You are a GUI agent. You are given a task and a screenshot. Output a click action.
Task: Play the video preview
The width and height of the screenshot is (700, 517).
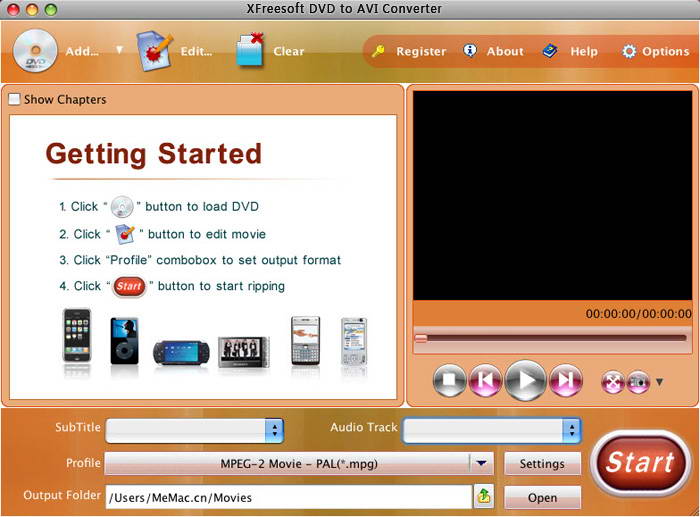pyautogui.click(x=525, y=380)
